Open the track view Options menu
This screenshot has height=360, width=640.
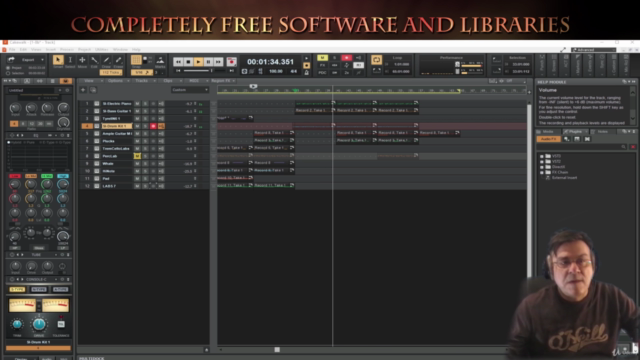coord(116,81)
